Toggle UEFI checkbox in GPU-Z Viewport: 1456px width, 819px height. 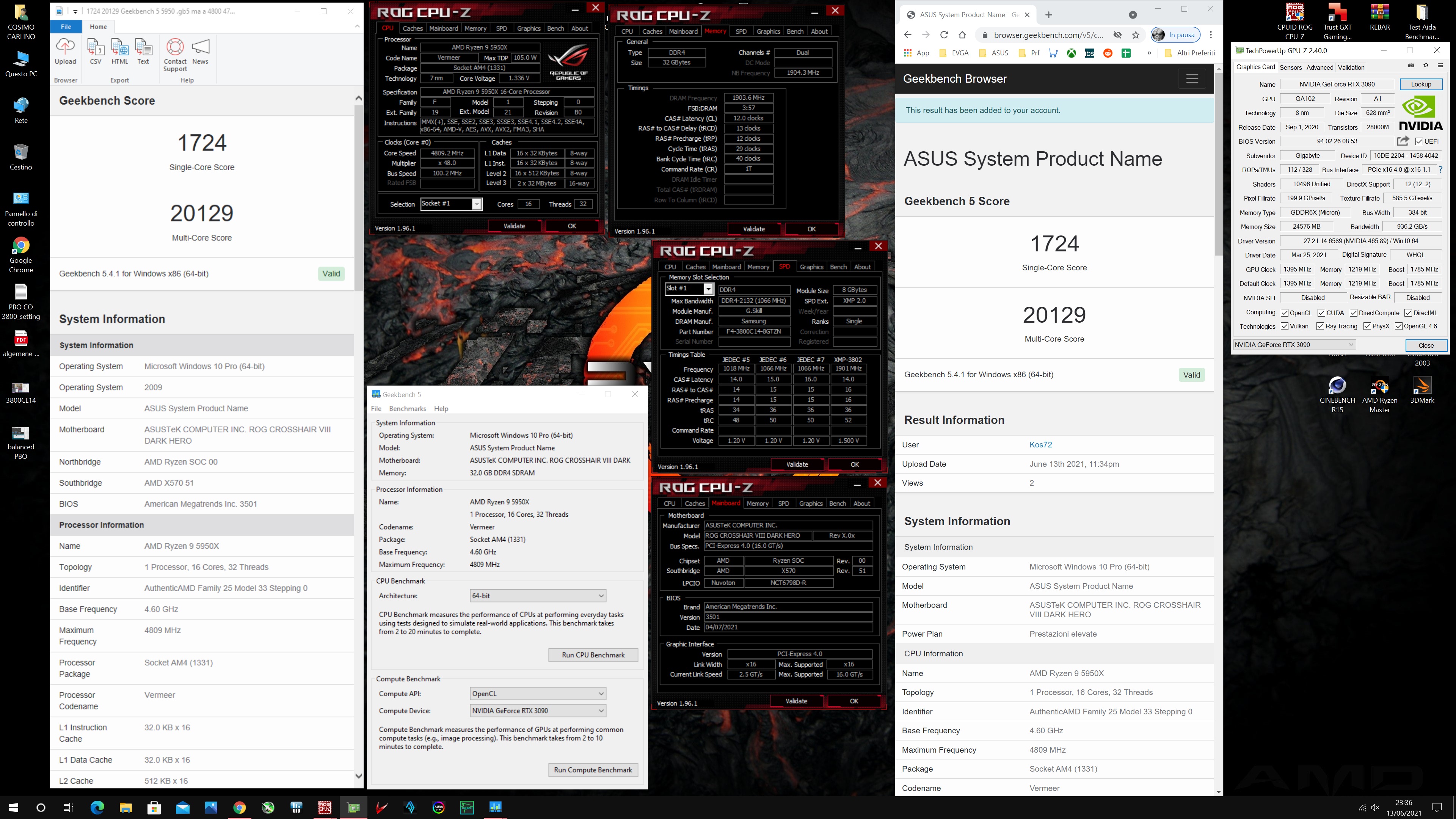(1419, 142)
